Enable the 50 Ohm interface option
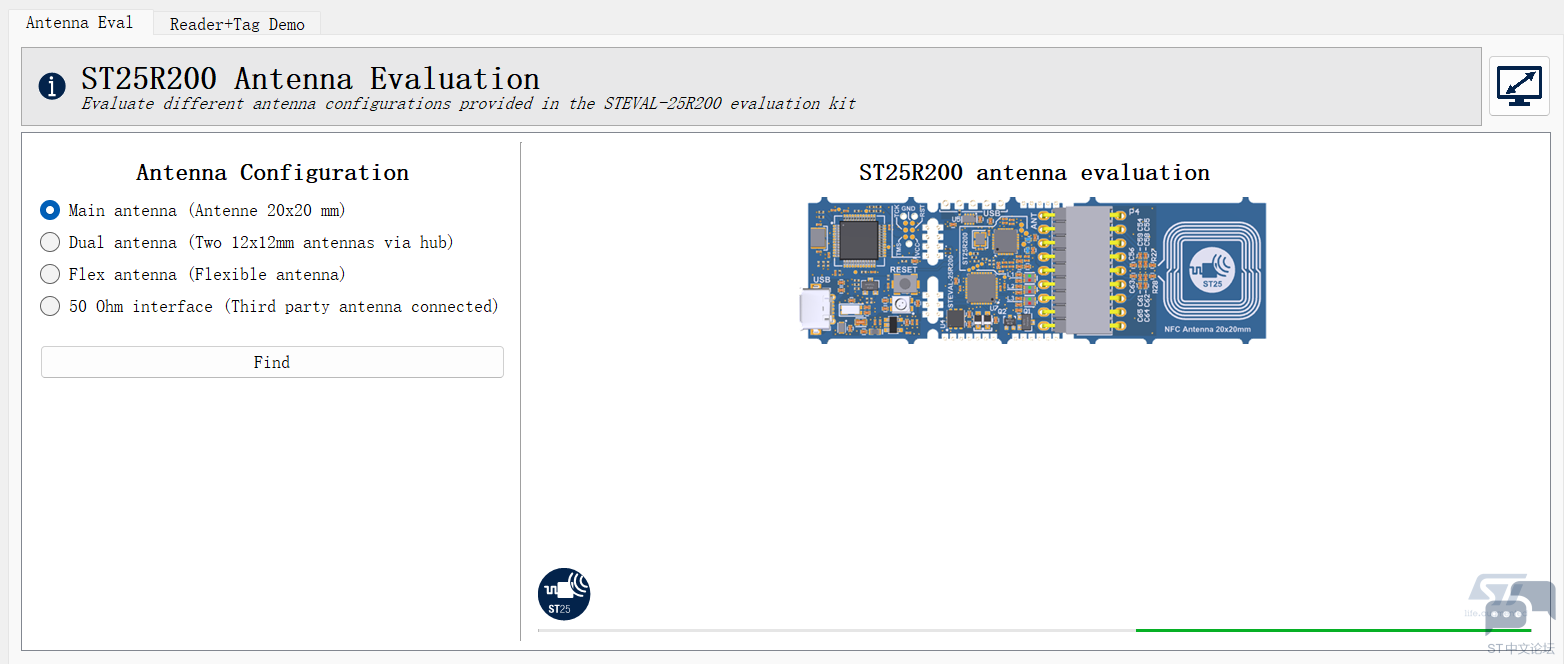This screenshot has height=664, width=1564. coord(50,306)
